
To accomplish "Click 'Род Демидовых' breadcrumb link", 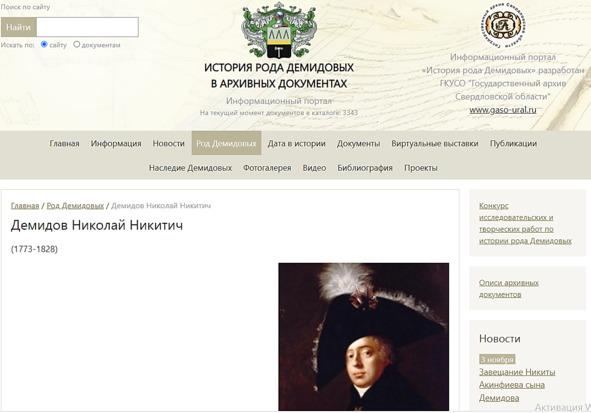I will point(75,205).
